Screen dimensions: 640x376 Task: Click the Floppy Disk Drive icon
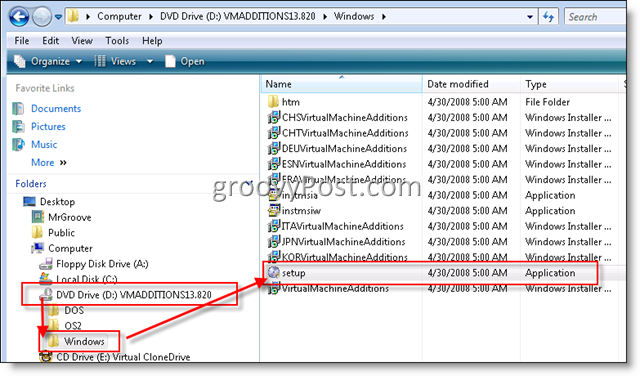46,264
